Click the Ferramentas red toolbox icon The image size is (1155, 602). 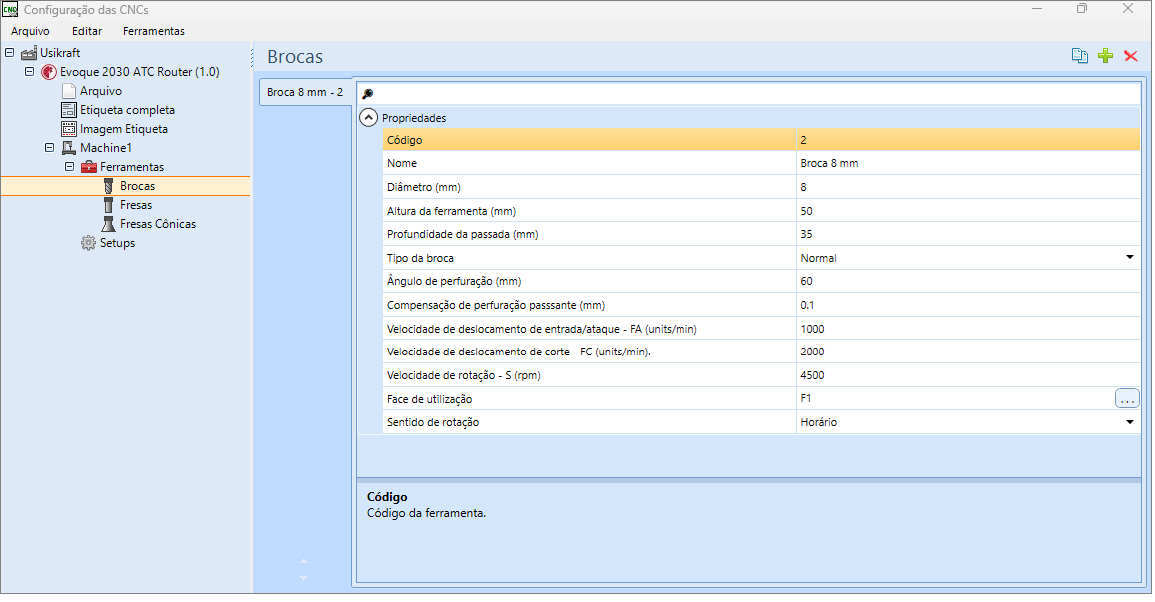click(88, 167)
